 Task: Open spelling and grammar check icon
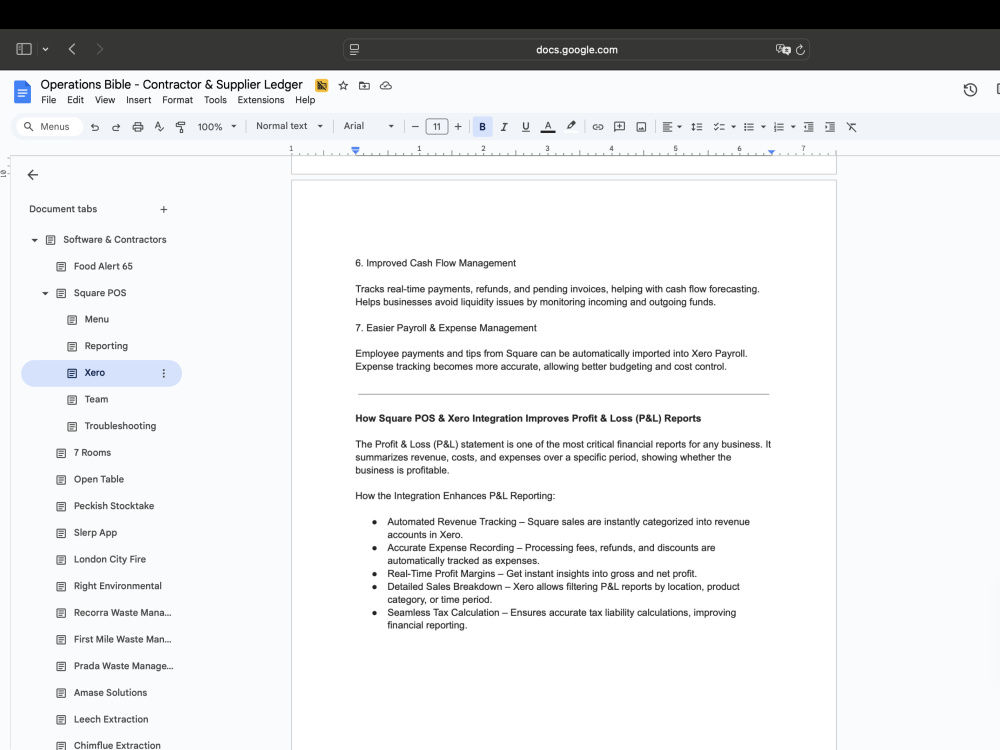point(159,127)
